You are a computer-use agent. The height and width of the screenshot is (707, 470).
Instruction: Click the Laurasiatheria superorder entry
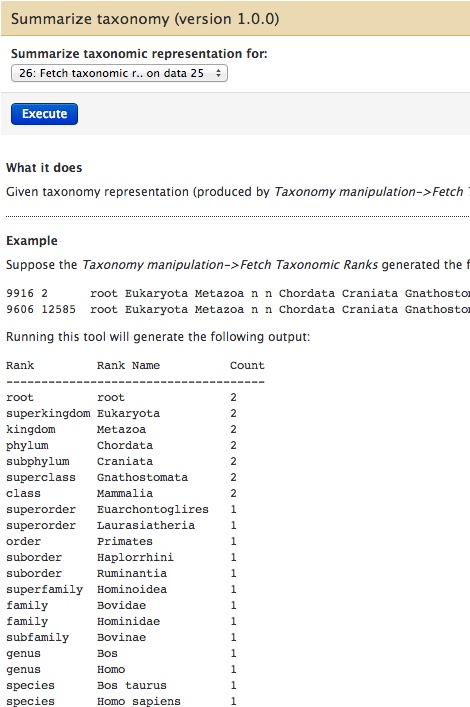[x=146, y=525]
